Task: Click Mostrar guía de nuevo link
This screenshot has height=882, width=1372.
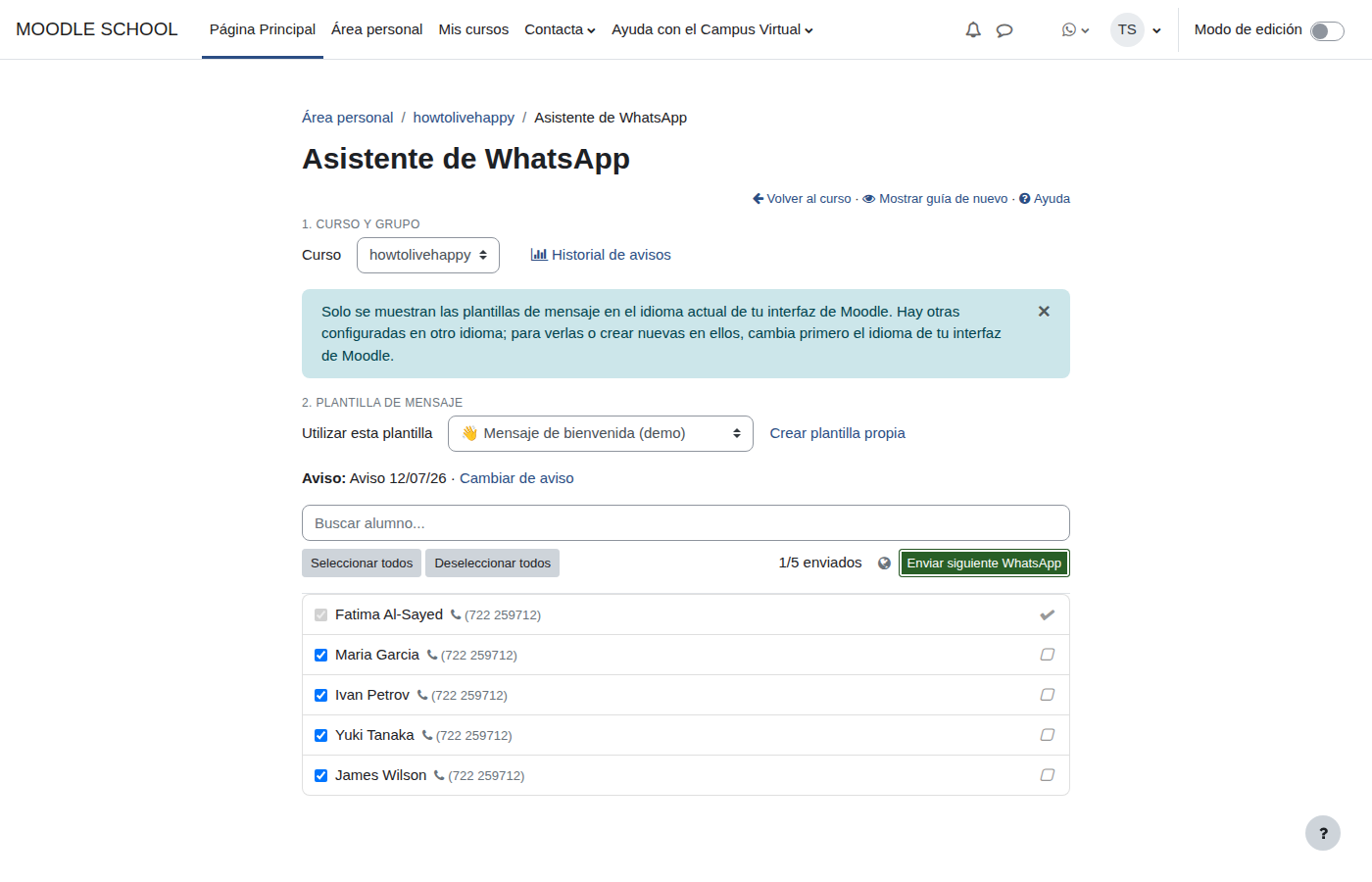Action: pyautogui.click(x=935, y=199)
